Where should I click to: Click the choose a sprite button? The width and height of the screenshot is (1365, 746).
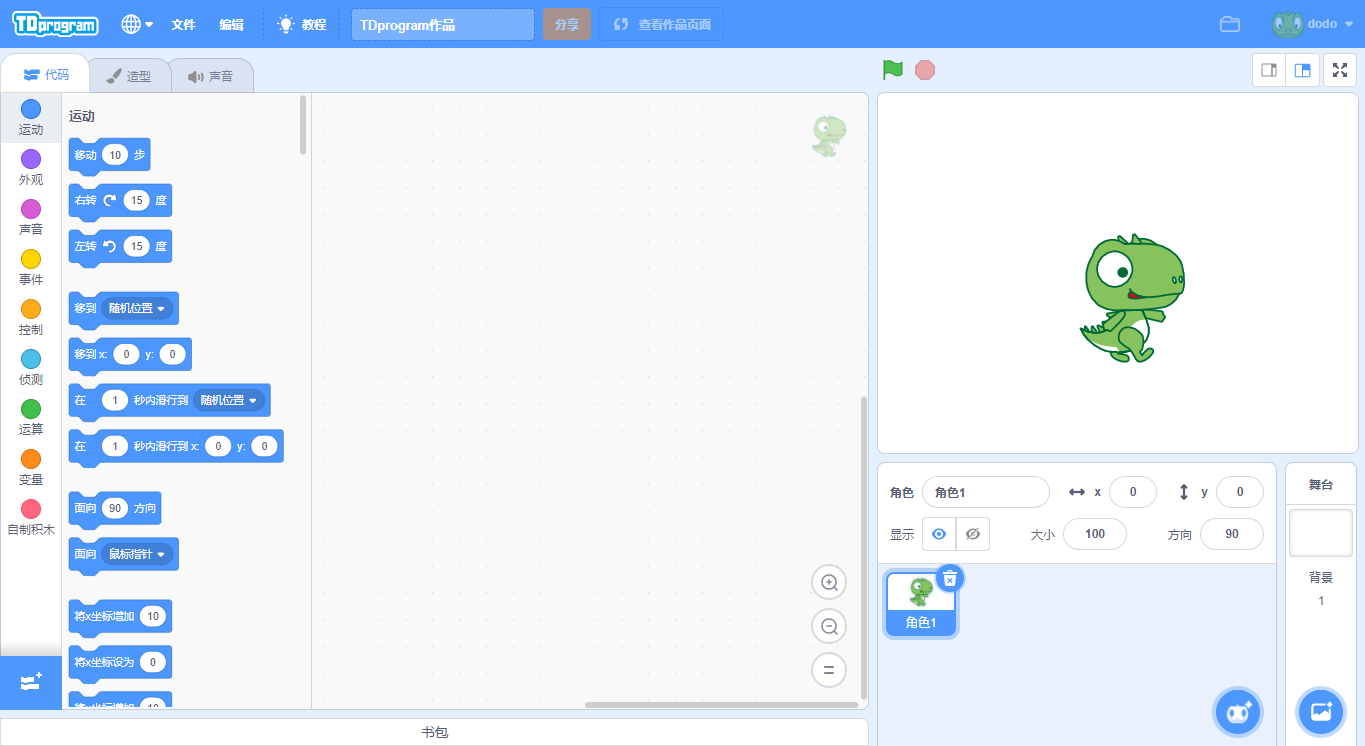coord(1238,712)
